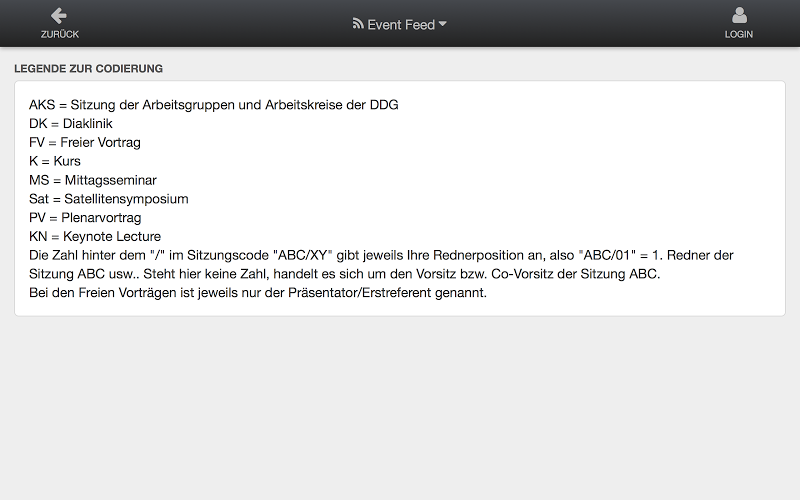Screen dimensions: 800x500
Task: Click the K = Kurs line
Action: [x=55, y=161]
